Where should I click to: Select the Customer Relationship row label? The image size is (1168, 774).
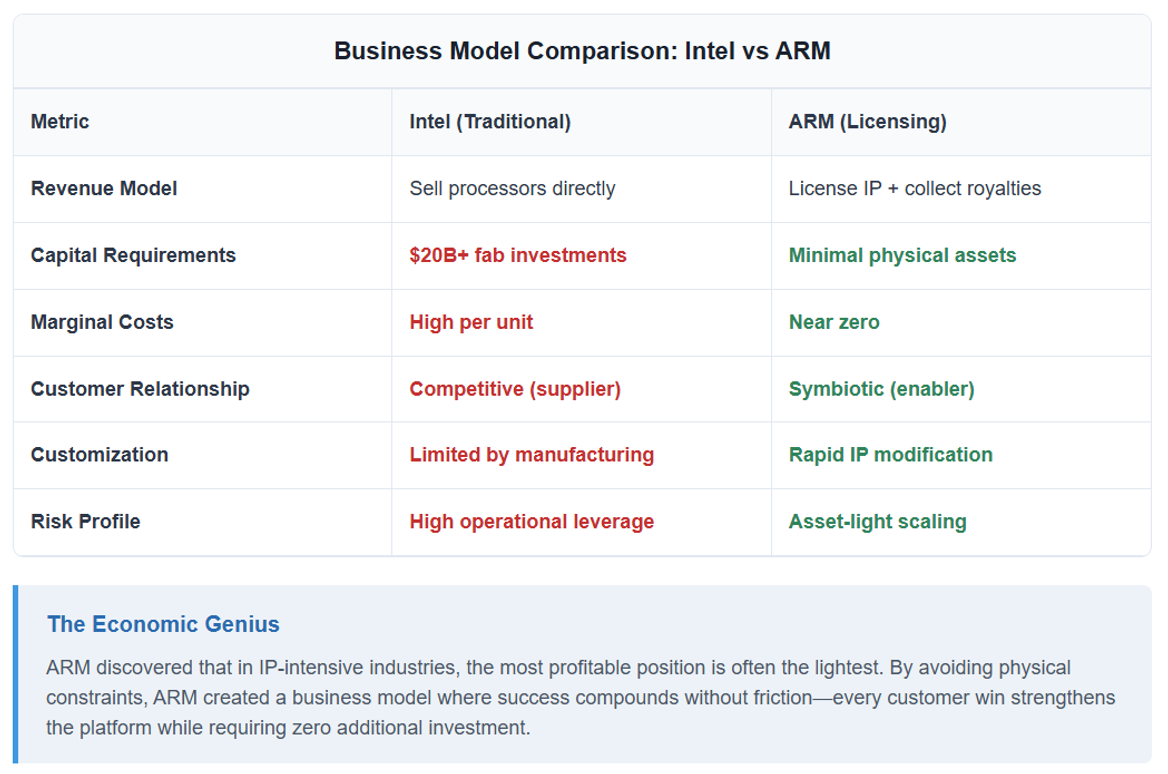tap(140, 389)
